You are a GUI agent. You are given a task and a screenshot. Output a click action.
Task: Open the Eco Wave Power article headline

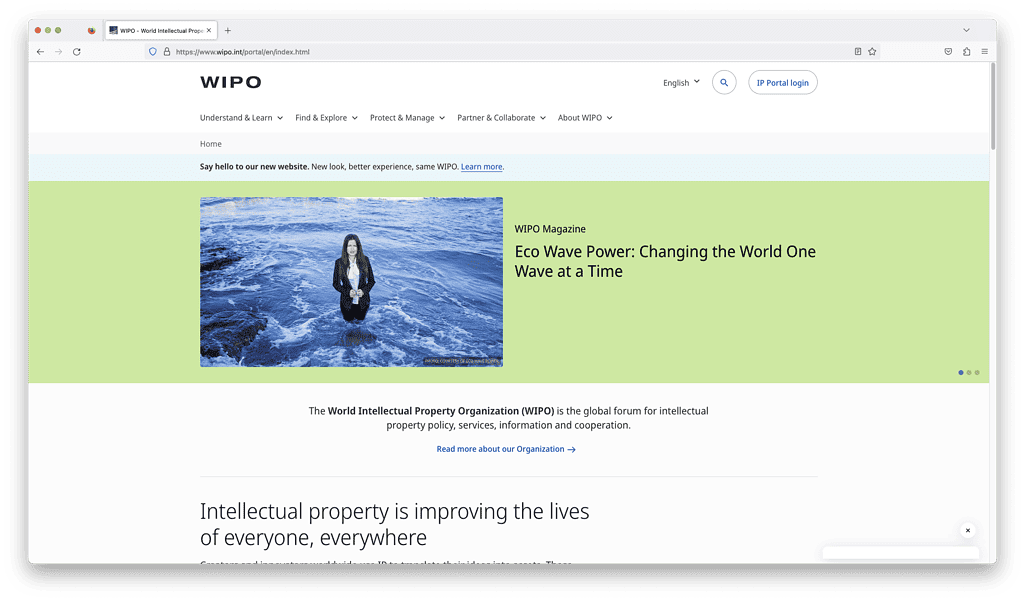(665, 261)
